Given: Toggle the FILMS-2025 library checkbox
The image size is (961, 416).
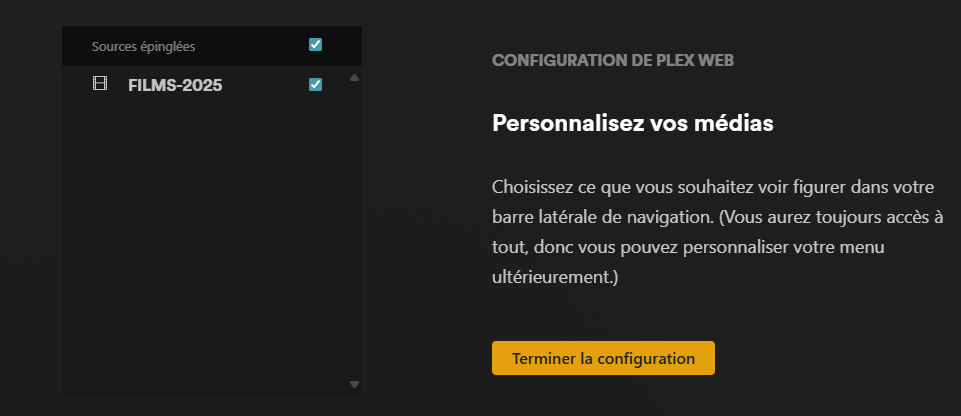Looking at the screenshot, I should point(315,85).
